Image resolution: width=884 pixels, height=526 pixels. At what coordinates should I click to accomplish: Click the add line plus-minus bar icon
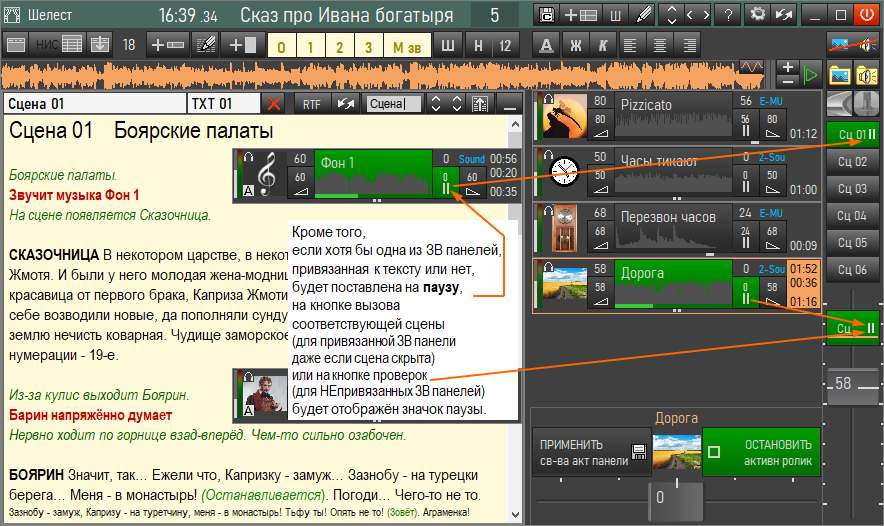coord(167,45)
